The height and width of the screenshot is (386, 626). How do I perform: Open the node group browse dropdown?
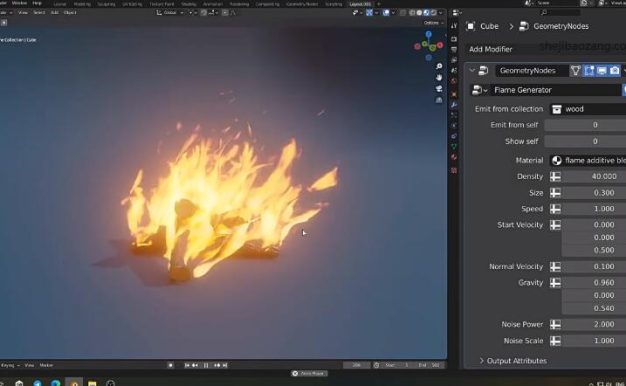479,90
